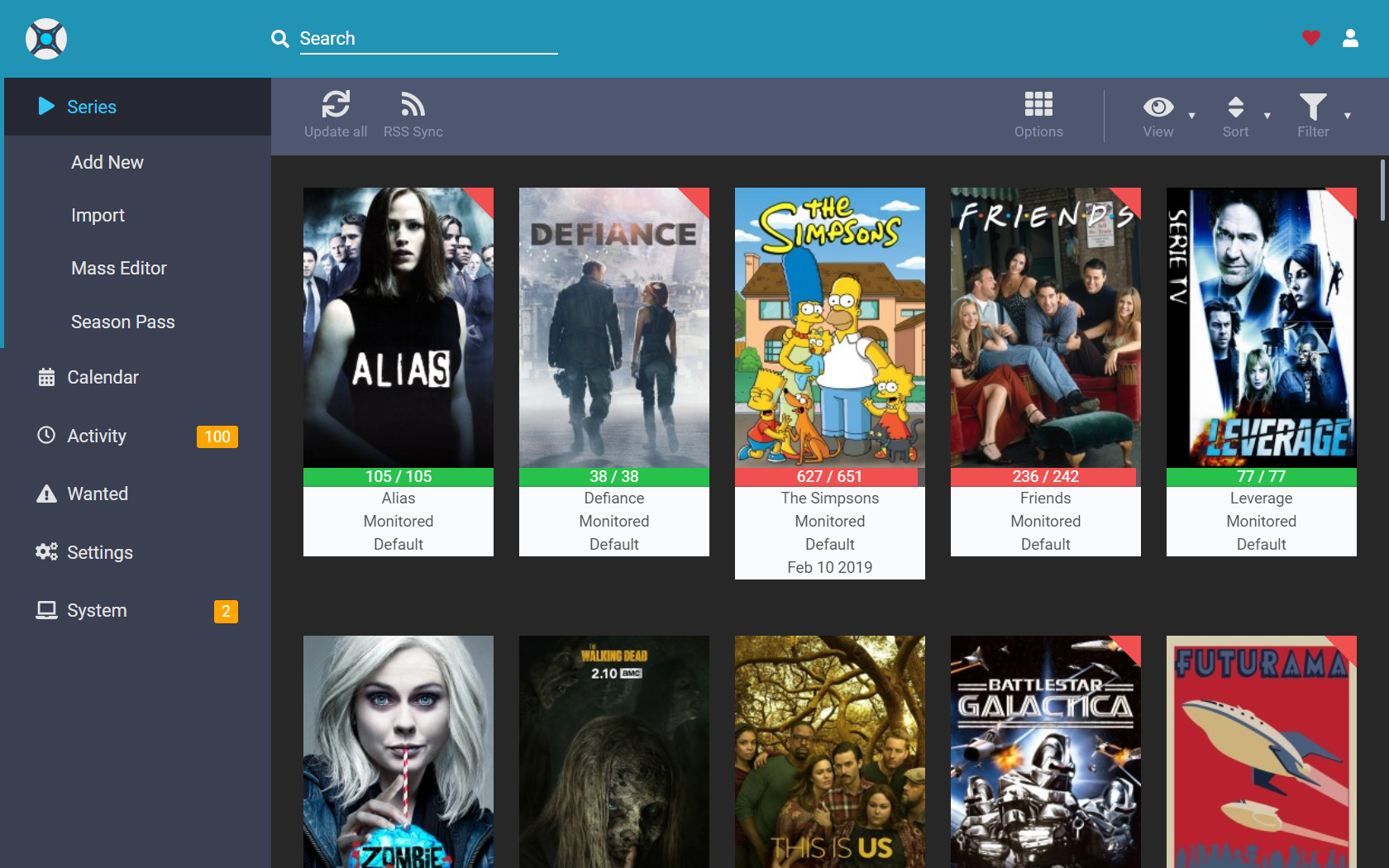Image resolution: width=1389 pixels, height=868 pixels.
Task: Click the Sonarr logo icon
Action: coord(46,39)
